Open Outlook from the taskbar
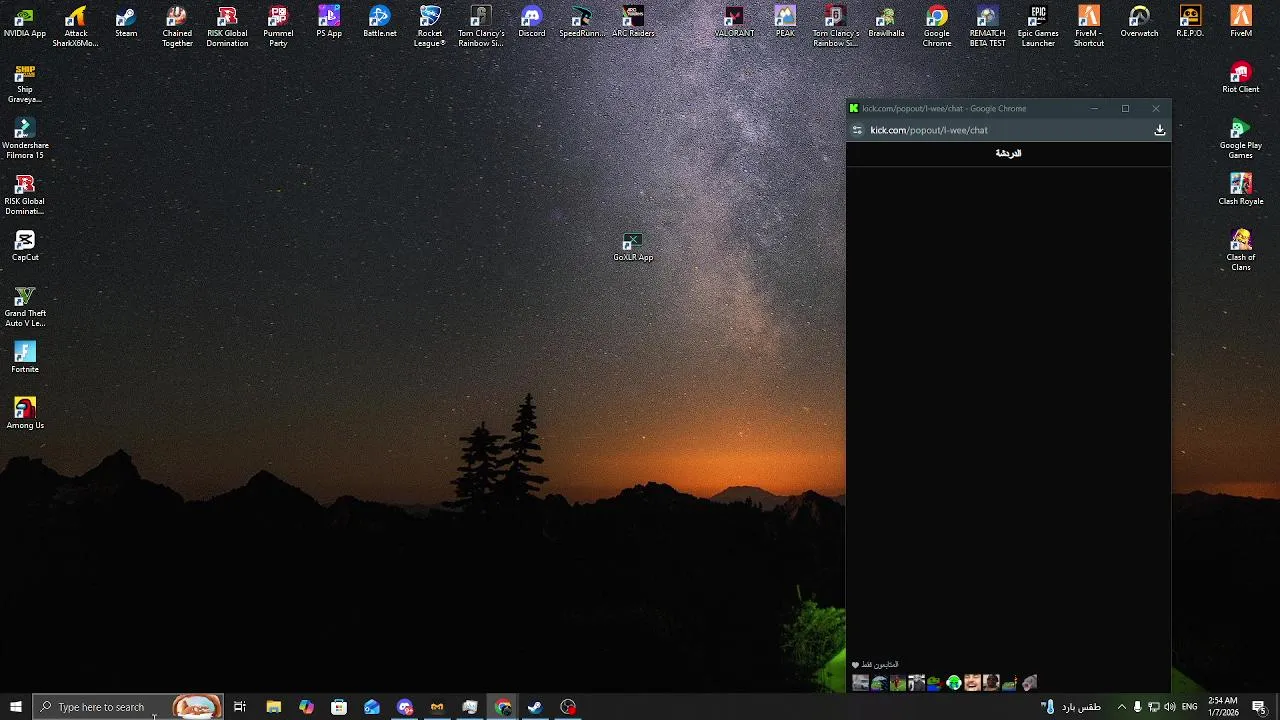 click(372, 707)
